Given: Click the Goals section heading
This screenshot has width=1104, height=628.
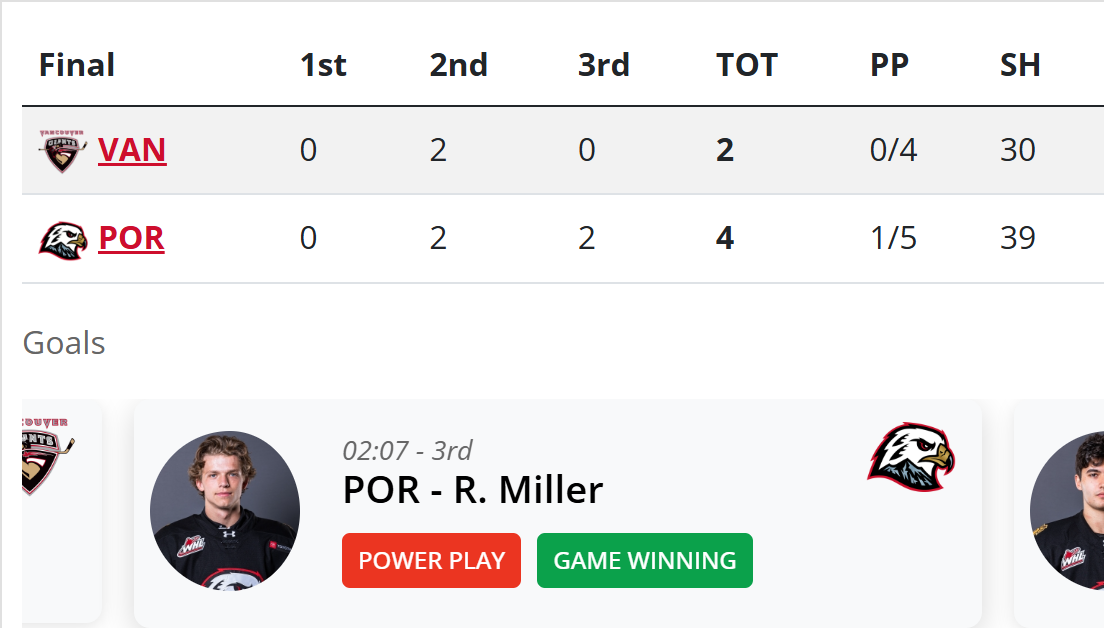Looking at the screenshot, I should pos(64,343).
